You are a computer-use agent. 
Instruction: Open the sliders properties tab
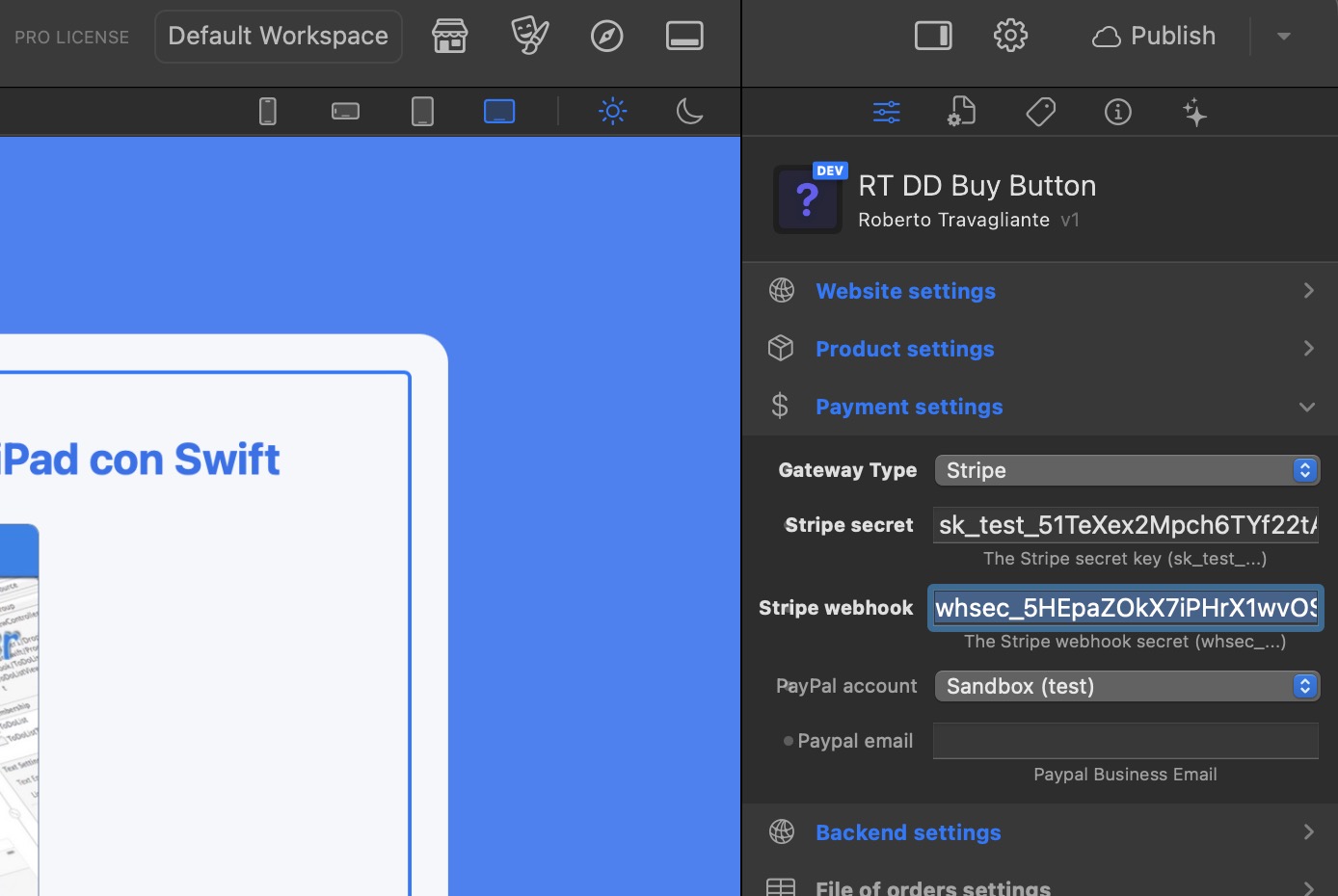tap(887, 113)
